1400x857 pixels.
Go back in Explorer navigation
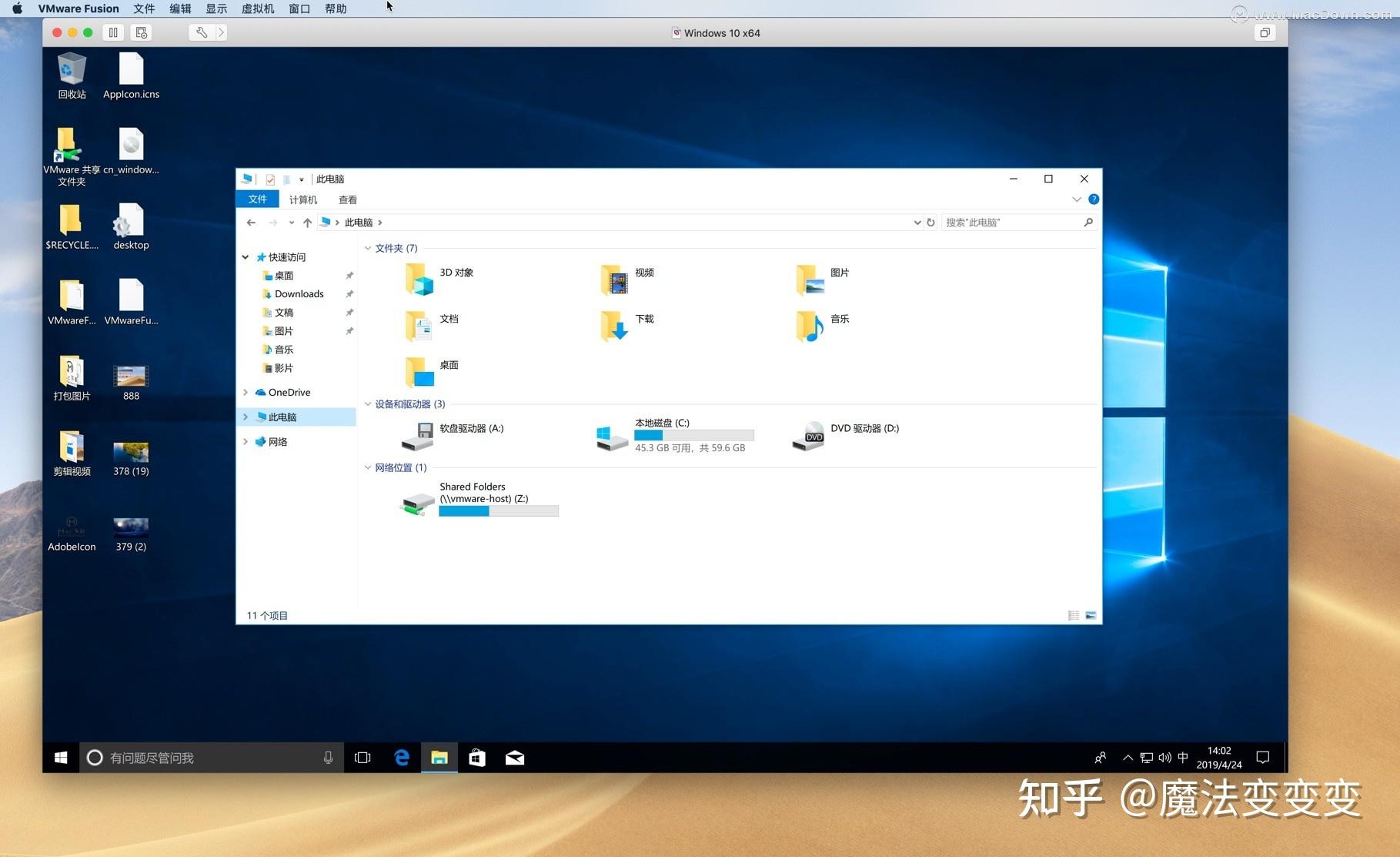click(251, 223)
